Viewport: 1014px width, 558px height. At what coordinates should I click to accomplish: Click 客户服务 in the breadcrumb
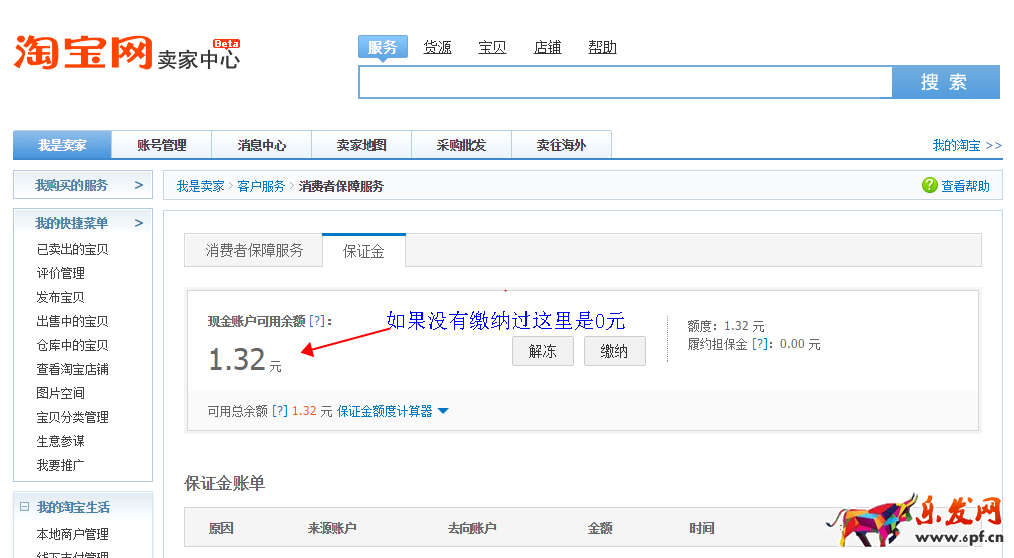click(x=261, y=186)
